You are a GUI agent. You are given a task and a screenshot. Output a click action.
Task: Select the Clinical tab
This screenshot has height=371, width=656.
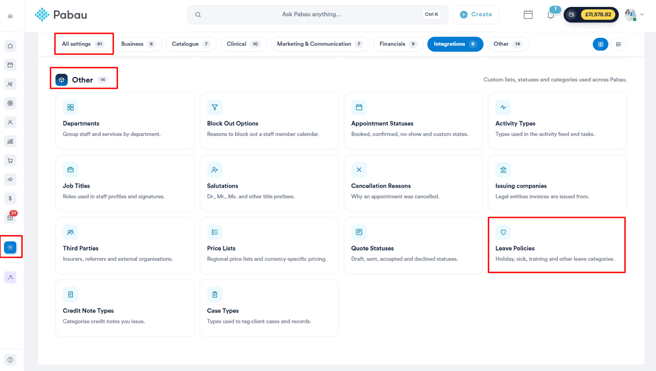(243, 44)
